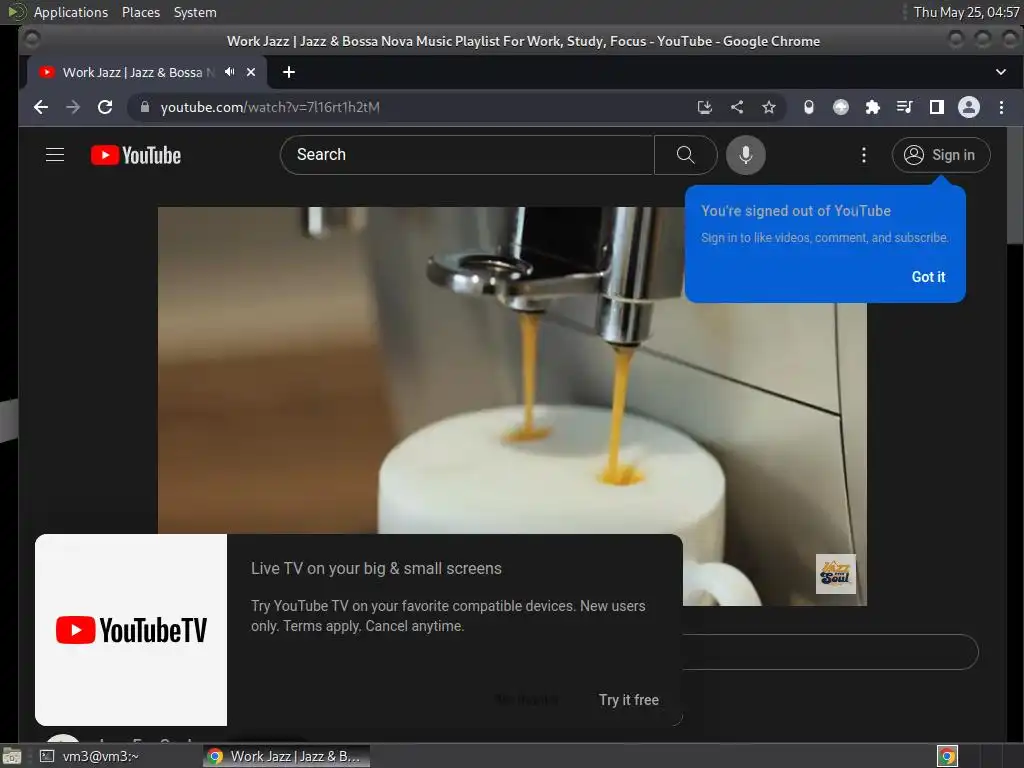The image size is (1024, 768).
Task: Go to YouTube home via logo
Action: pyautogui.click(x=136, y=155)
